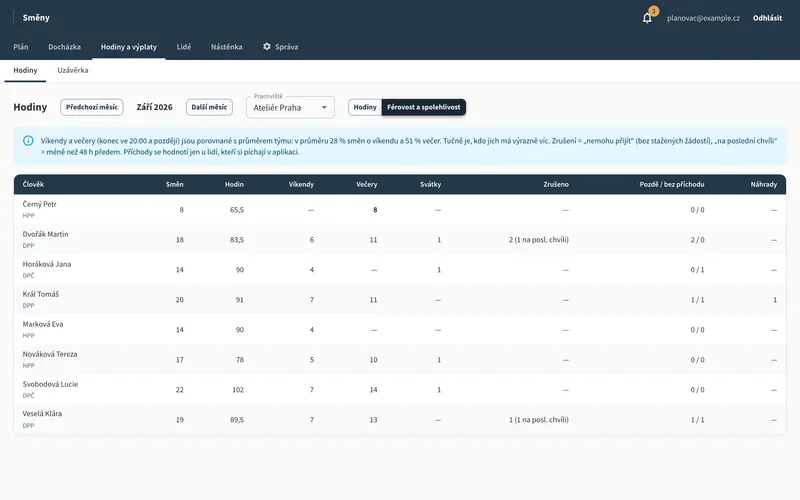Open the Docházka menu item
This screenshot has width=800, height=500.
click(x=64, y=46)
